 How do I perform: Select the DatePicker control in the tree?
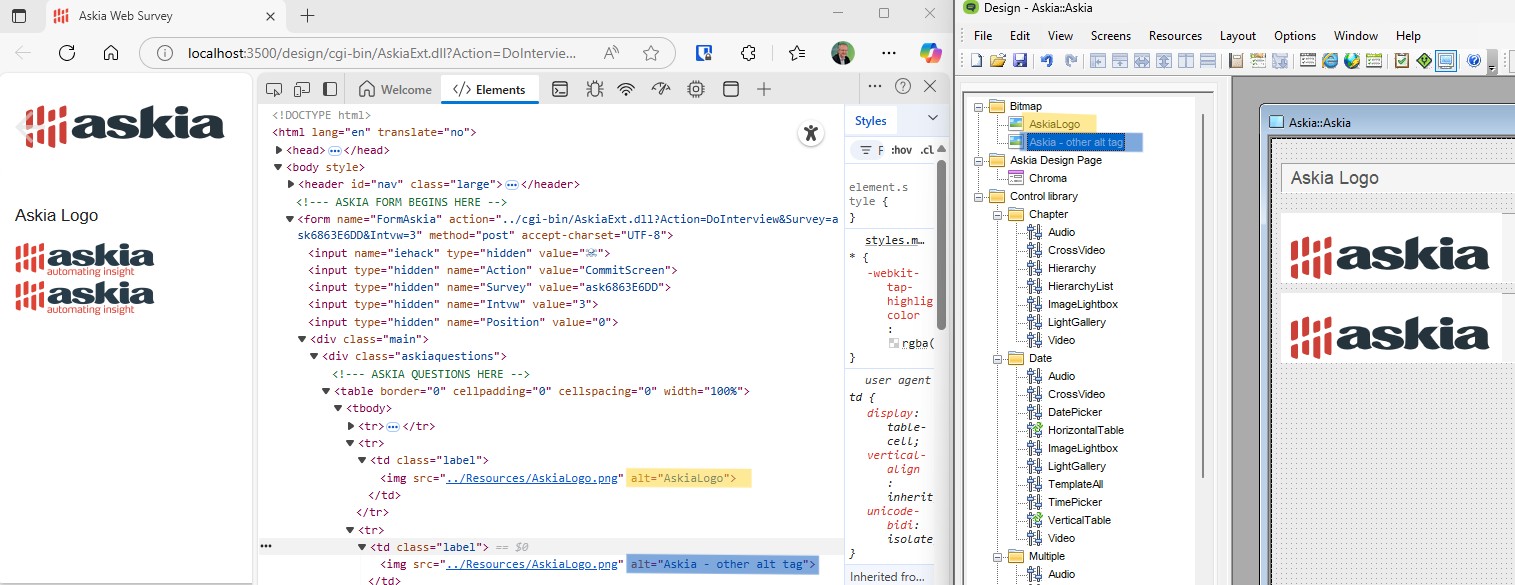(1076, 412)
